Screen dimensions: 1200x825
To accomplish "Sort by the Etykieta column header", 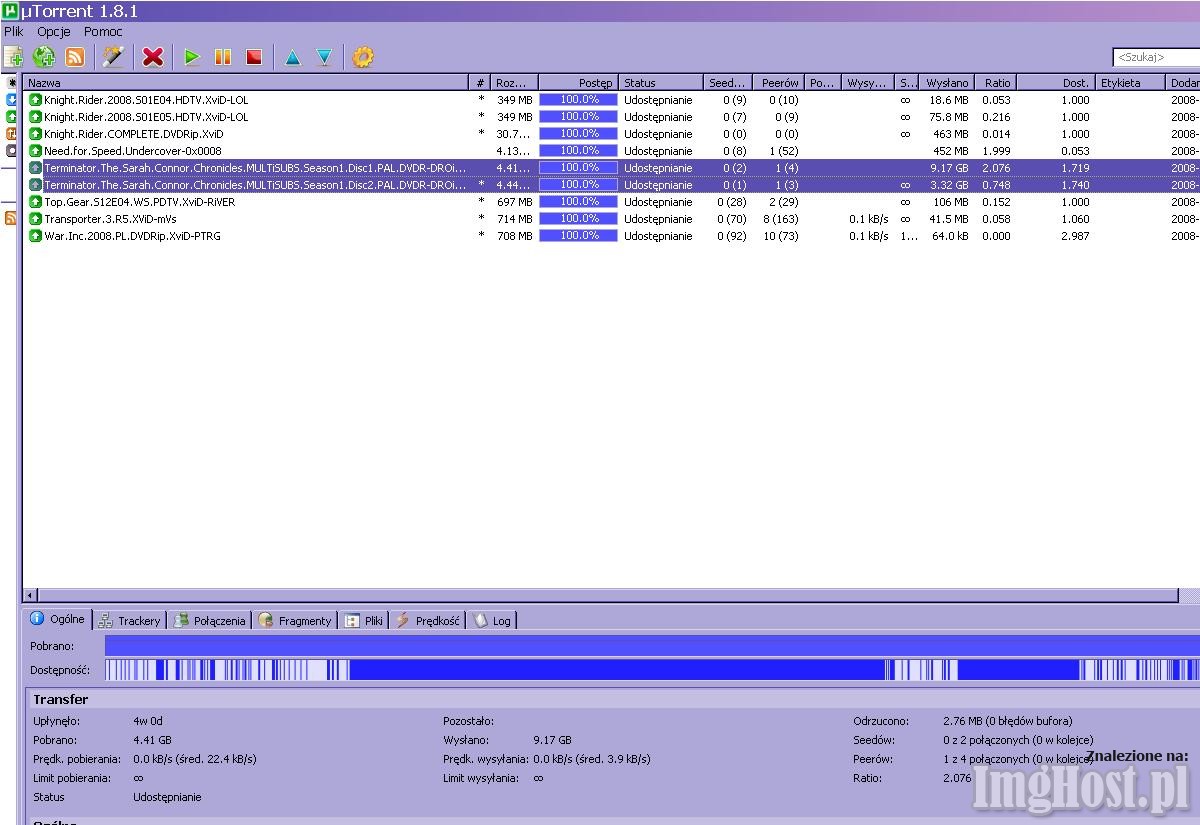I will (x=1131, y=83).
